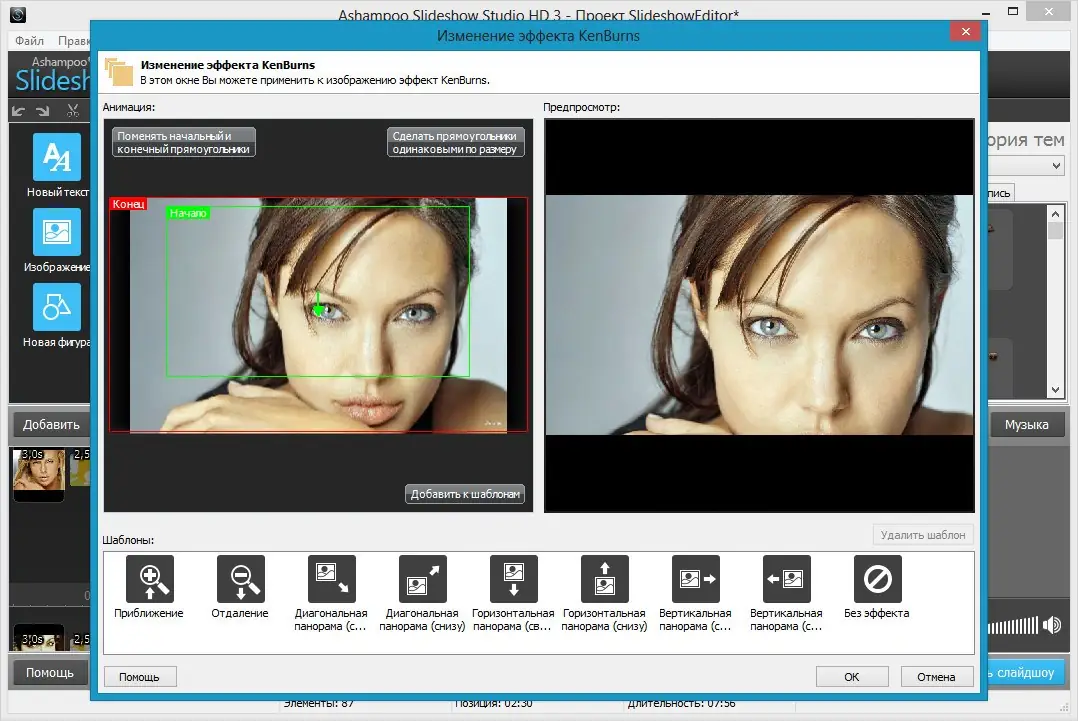Open the Файл menu

pyautogui.click(x=30, y=41)
